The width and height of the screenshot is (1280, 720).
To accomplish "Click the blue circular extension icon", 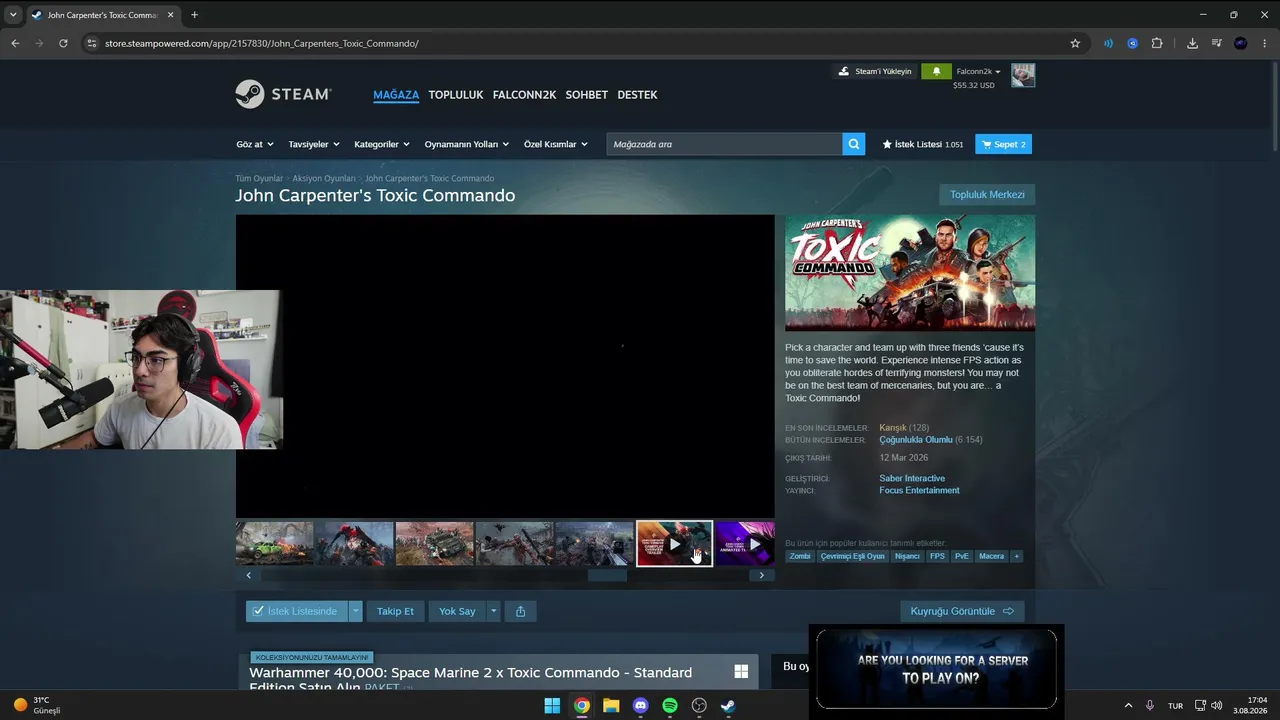I will [x=1132, y=43].
